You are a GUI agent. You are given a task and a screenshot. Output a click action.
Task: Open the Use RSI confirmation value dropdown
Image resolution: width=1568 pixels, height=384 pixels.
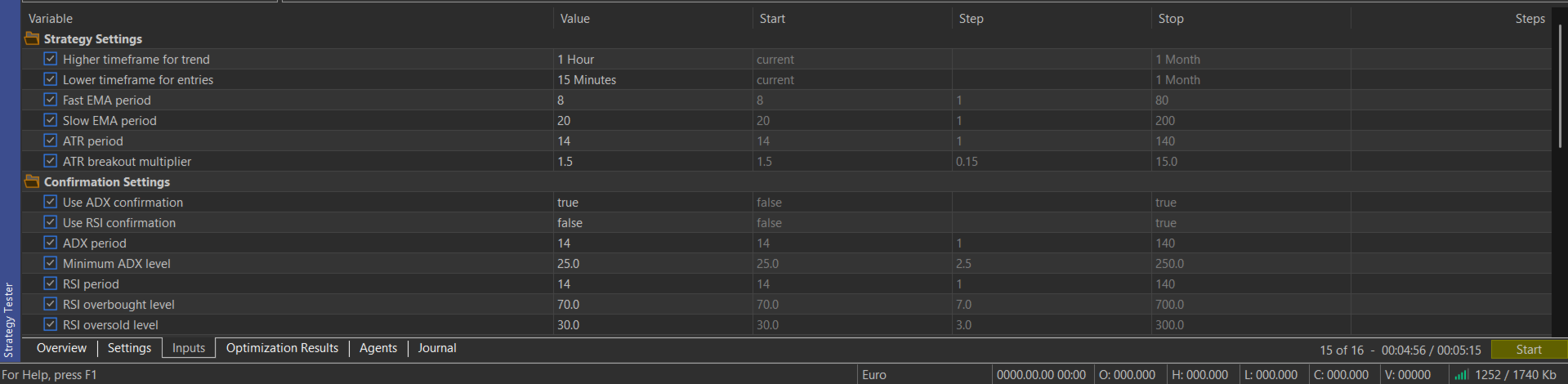[652, 222]
